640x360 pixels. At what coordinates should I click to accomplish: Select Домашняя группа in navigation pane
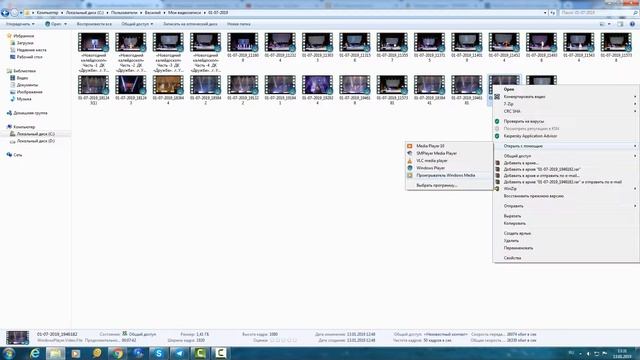(x=30, y=113)
